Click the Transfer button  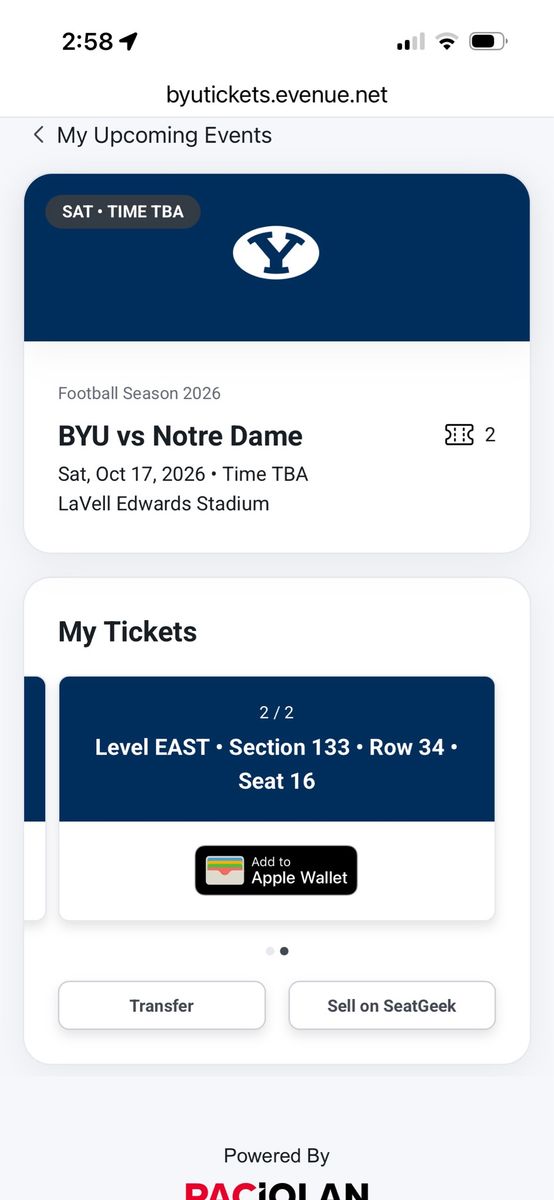(162, 1006)
